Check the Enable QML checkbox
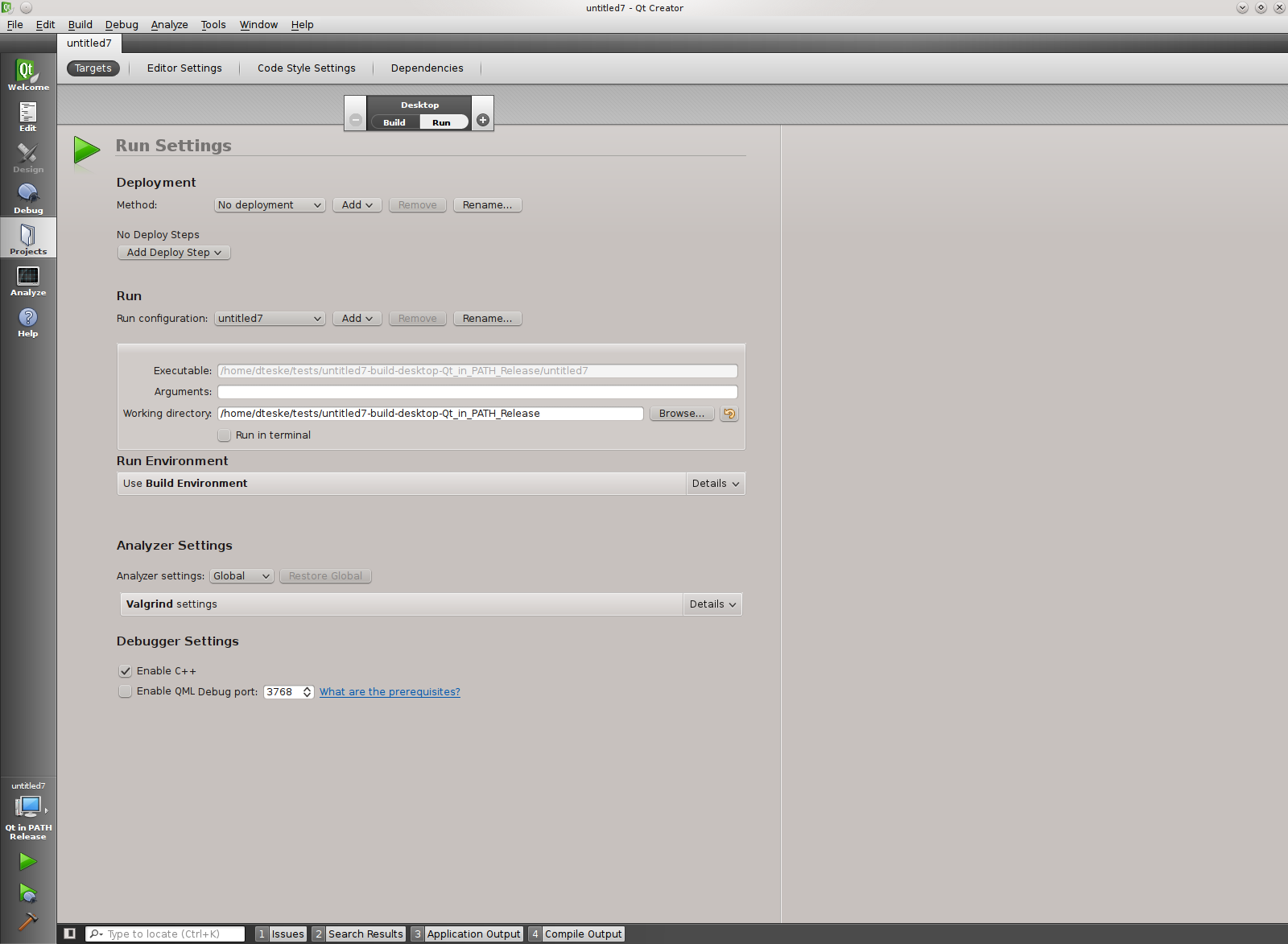The height and width of the screenshot is (944, 1288). (x=126, y=691)
